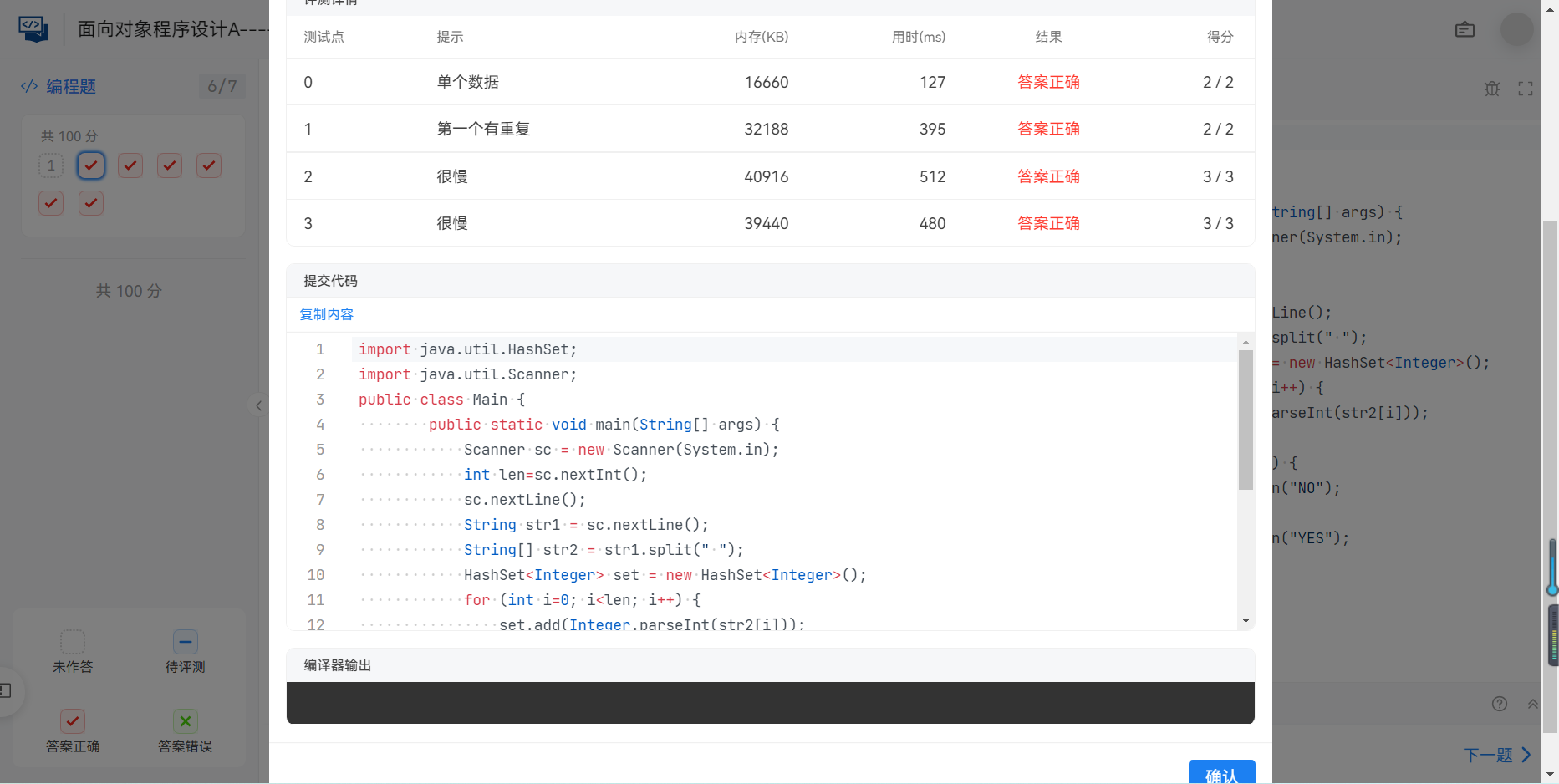Expand panel with double chevron up
This screenshot has width=1559, height=784.
click(x=1532, y=704)
